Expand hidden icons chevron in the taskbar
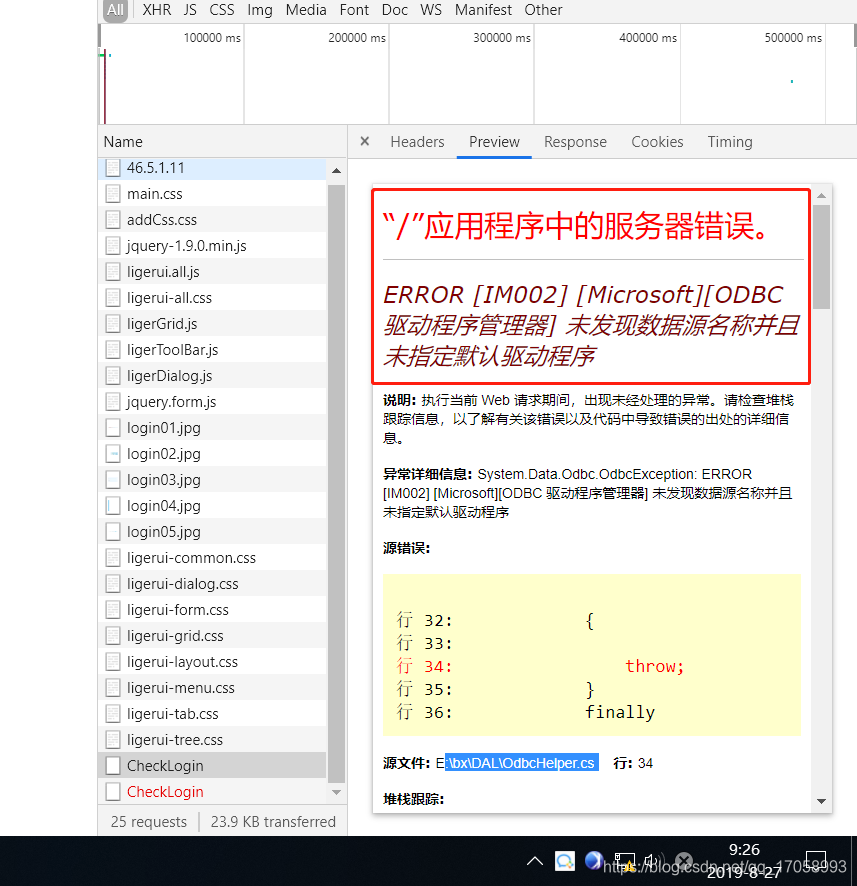 pyautogui.click(x=535, y=860)
